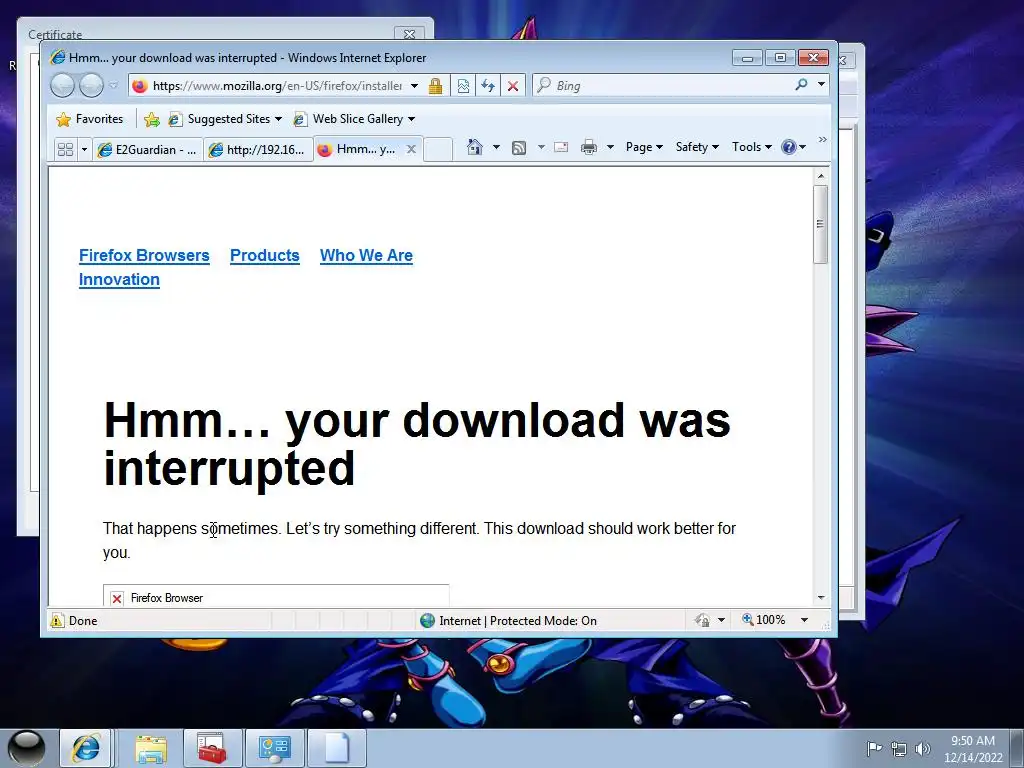Click the security lock icon

[436, 86]
